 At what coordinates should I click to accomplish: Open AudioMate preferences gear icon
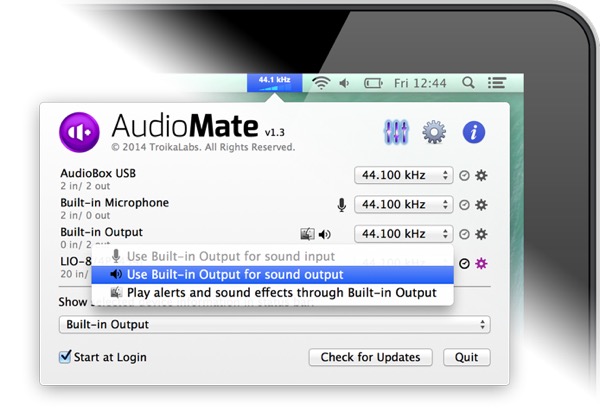[x=434, y=132]
